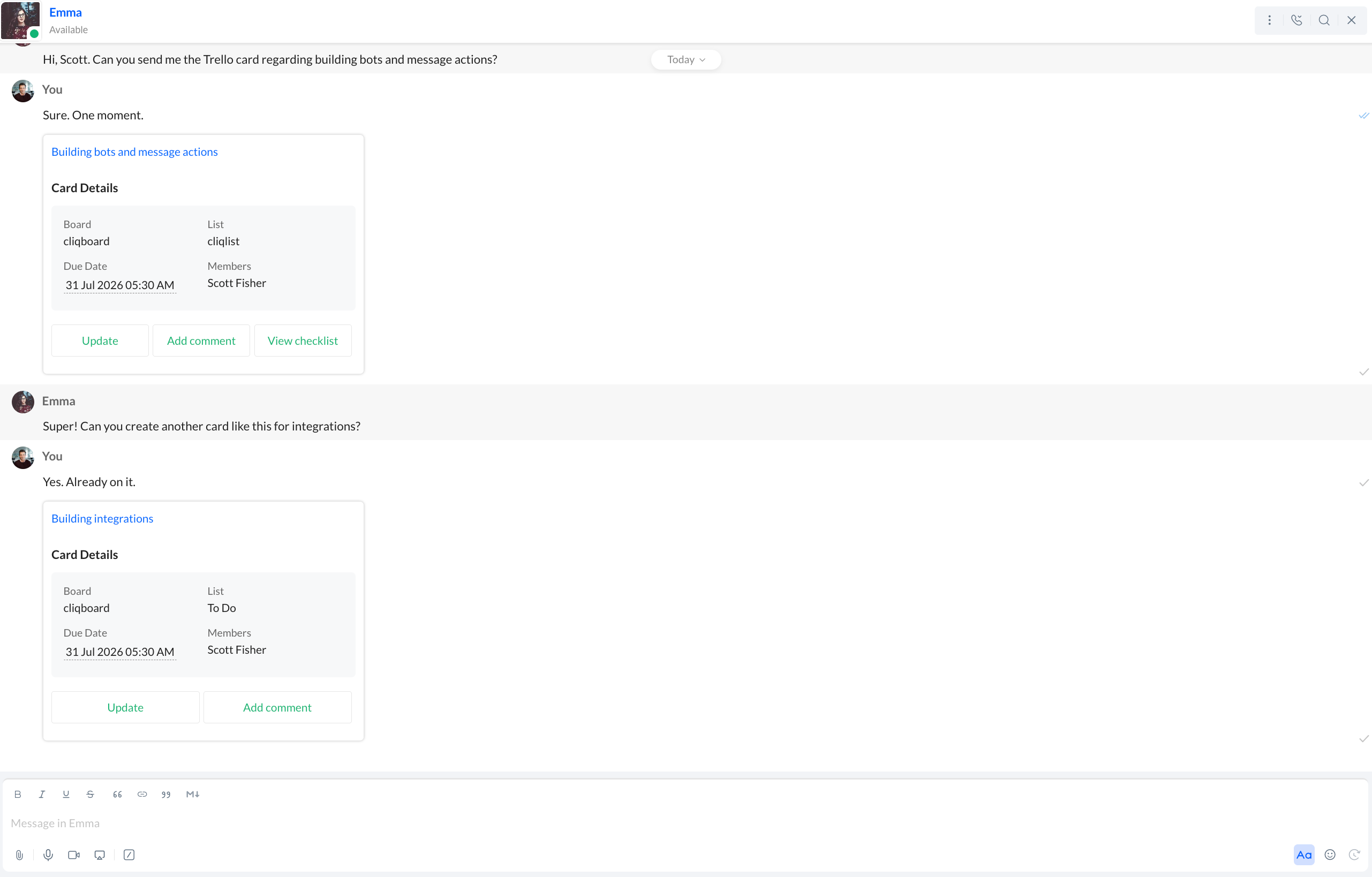Click 'Scott Fisher' on the integrations card

click(237, 650)
